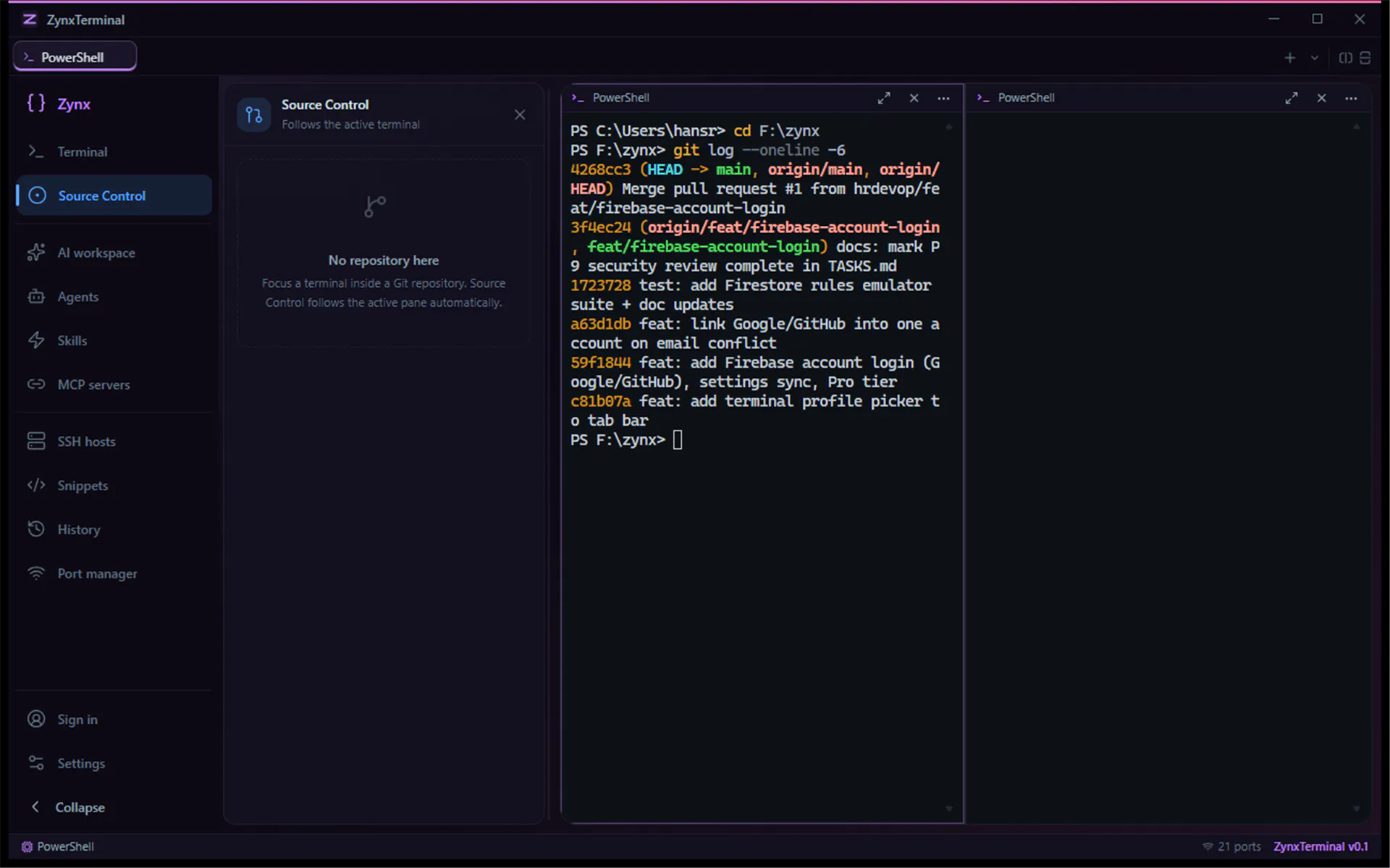Split pane vertically icon in tab bar
Screen dimensions: 1390x868
pos(1345,58)
